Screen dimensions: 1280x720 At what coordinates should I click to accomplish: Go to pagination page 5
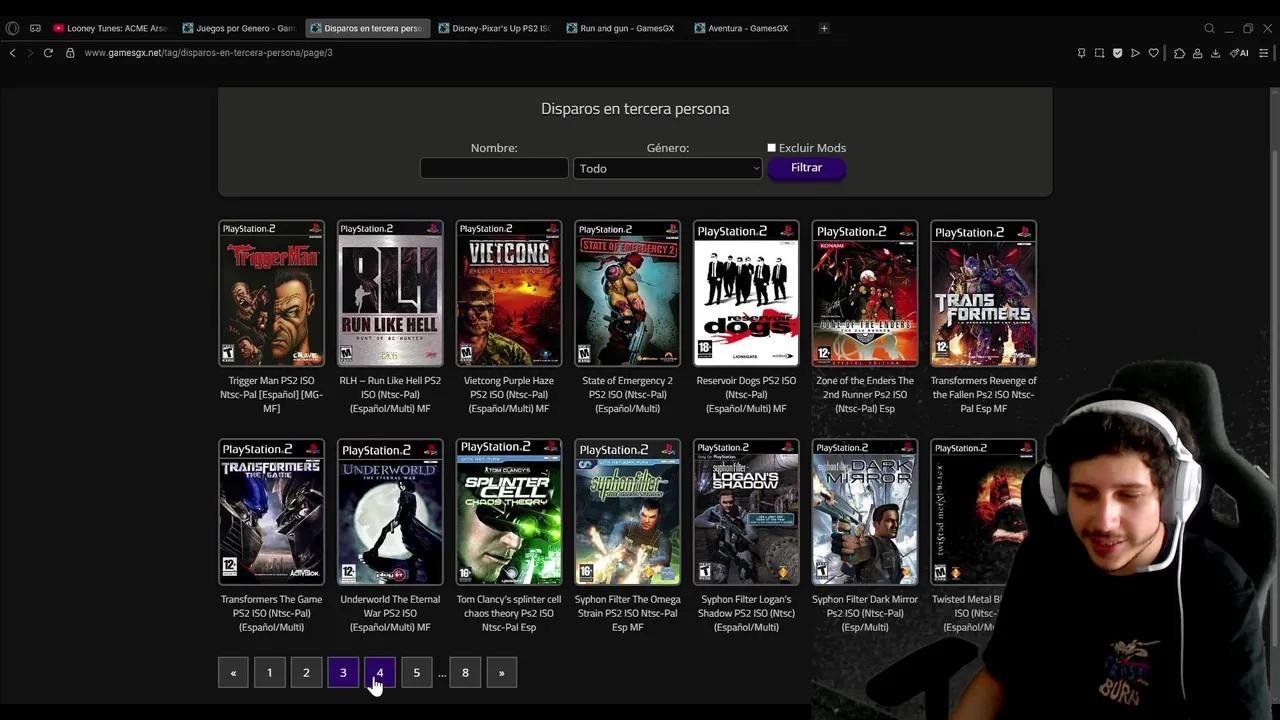(417, 673)
